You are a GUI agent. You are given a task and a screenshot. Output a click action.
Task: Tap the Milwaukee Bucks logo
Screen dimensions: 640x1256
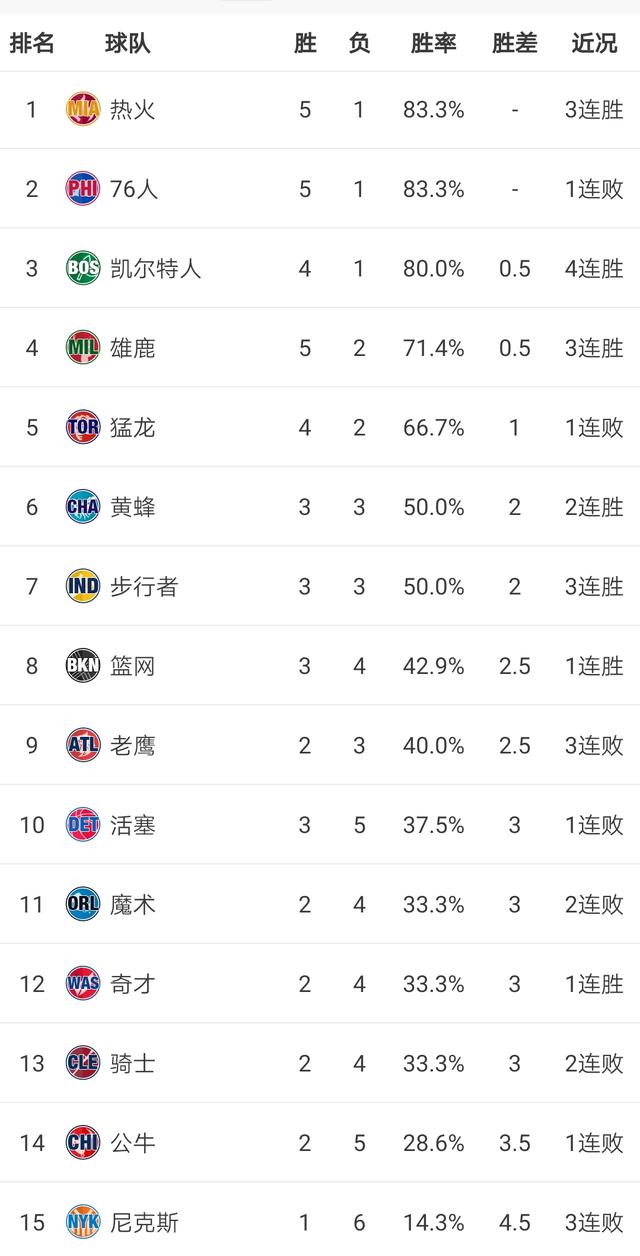click(x=83, y=348)
